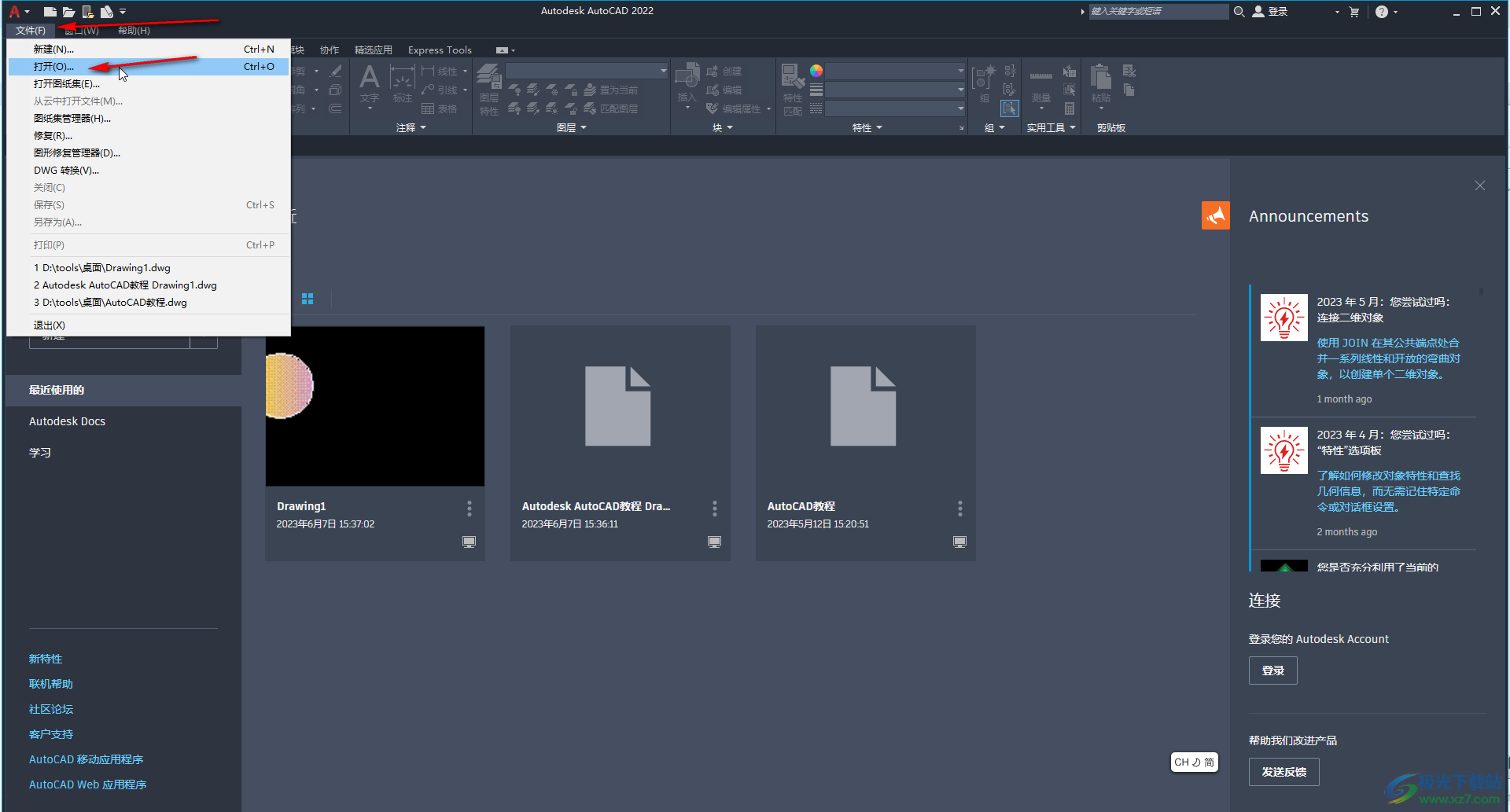The width and height of the screenshot is (1510, 812).
Task: Expand the 图层 panel flyout
Action: pyautogui.click(x=572, y=127)
